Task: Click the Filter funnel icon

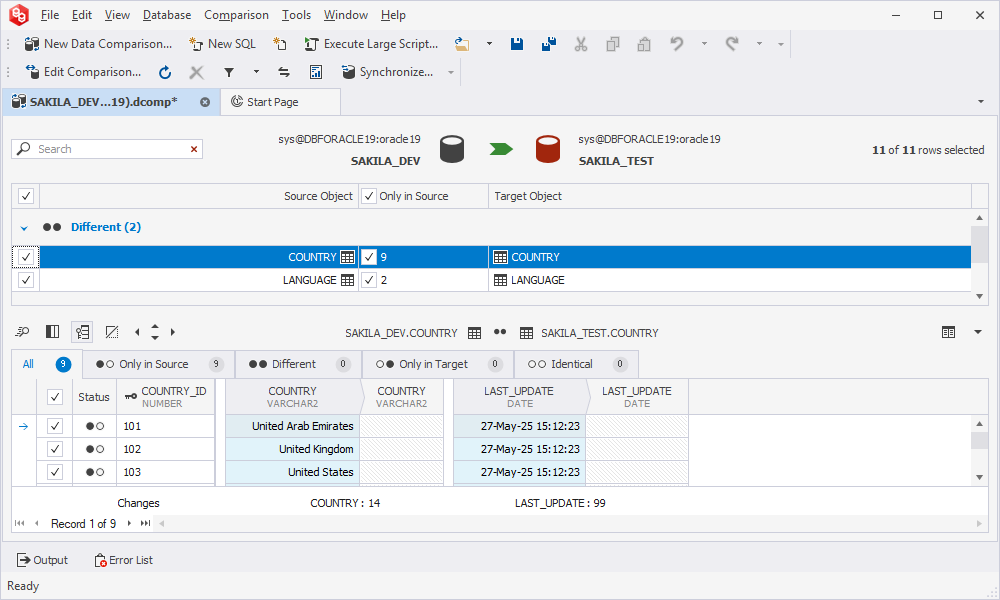Action: [228, 72]
